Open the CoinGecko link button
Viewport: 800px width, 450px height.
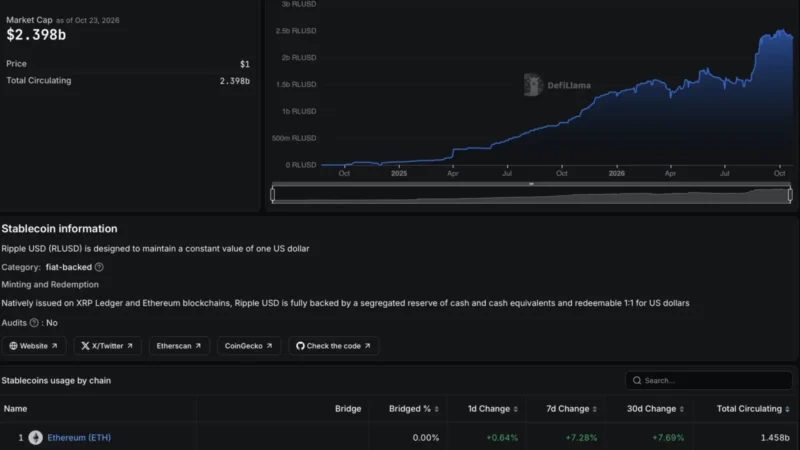coord(248,346)
